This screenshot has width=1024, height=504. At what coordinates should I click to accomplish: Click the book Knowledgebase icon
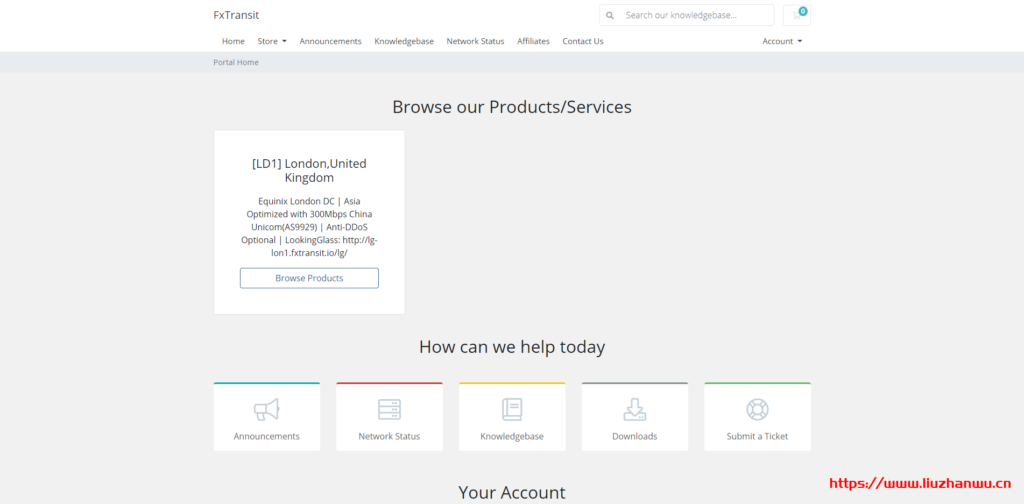[x=512, y=409]
